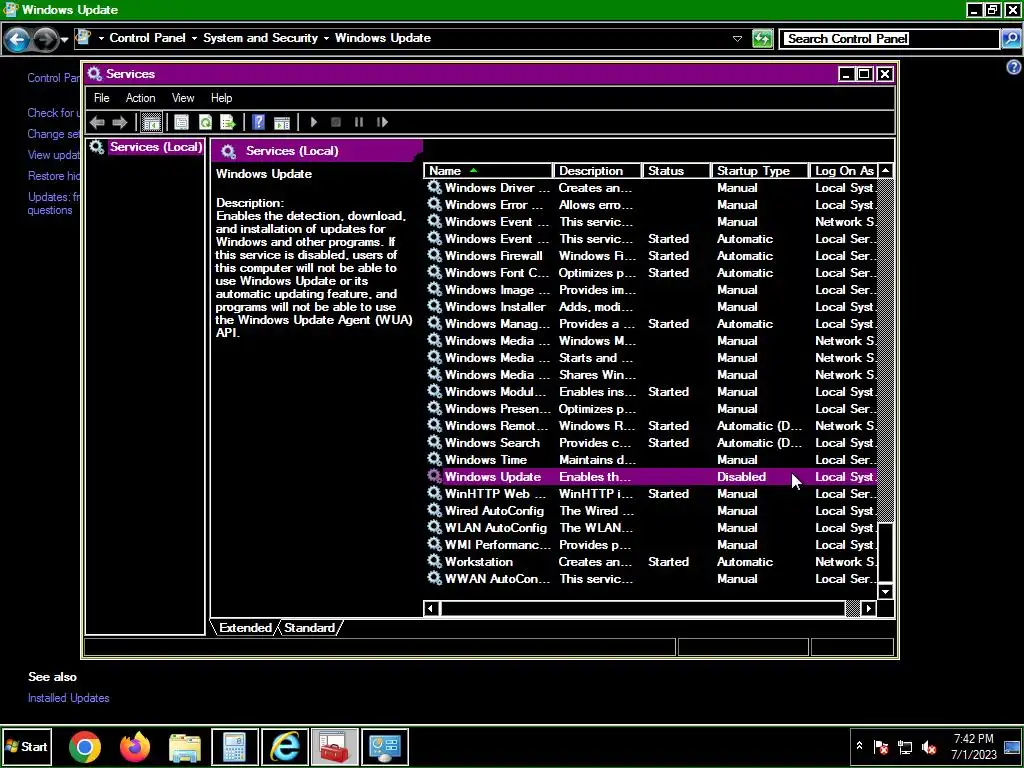Open the Installed Updates link

click(69, 698)
